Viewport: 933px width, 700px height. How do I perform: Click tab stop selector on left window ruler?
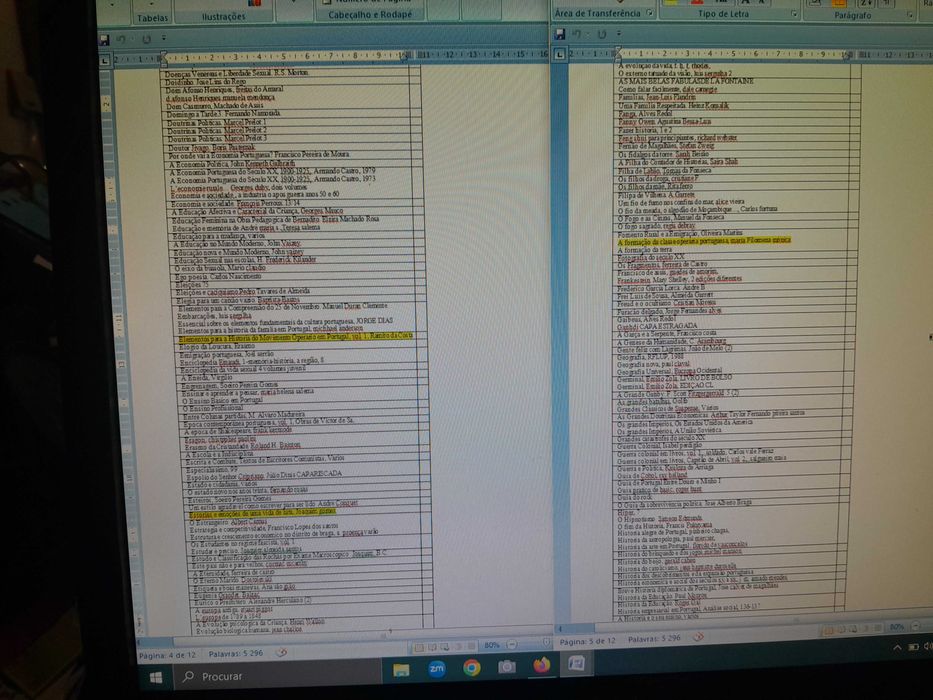(105, 60)
